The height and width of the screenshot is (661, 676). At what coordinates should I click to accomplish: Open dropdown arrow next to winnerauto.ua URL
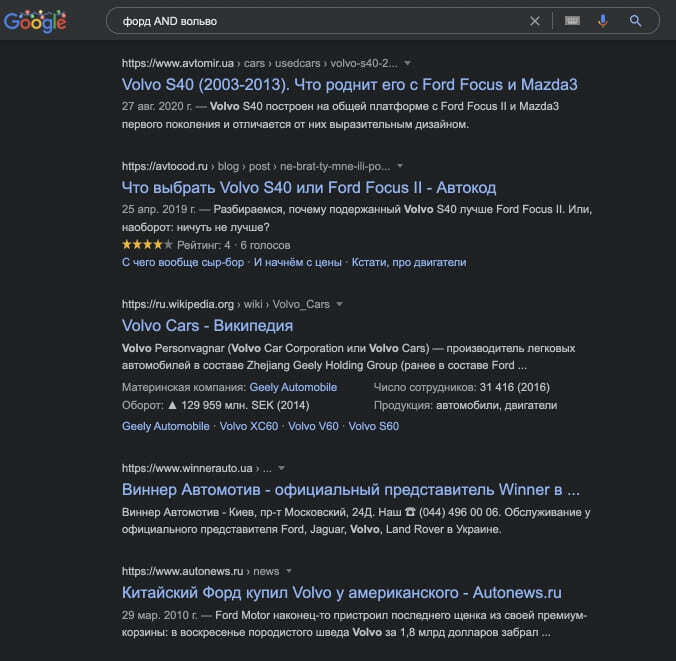[x=281, y=468]
